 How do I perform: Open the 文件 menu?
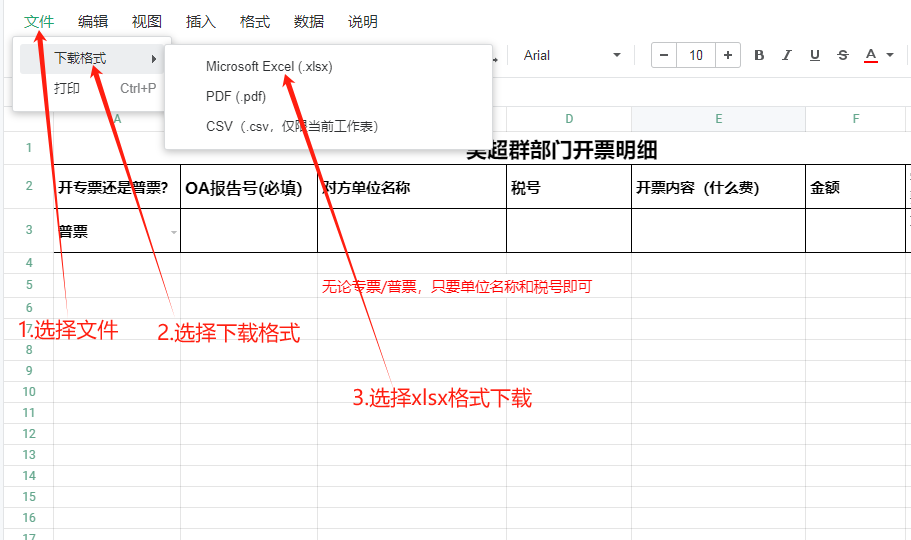(40, 21)
